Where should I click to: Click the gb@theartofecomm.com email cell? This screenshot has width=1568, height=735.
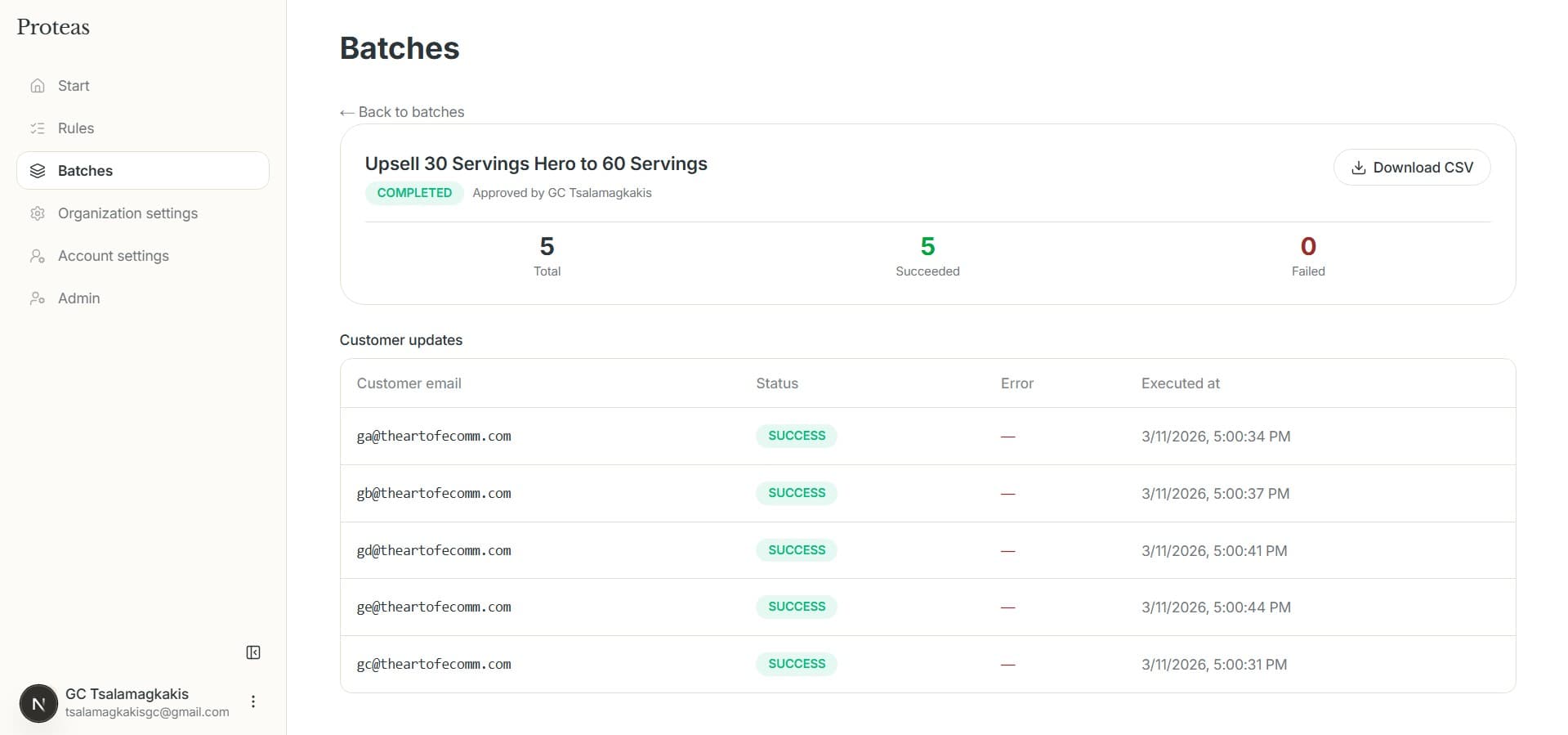click(434, 494)
